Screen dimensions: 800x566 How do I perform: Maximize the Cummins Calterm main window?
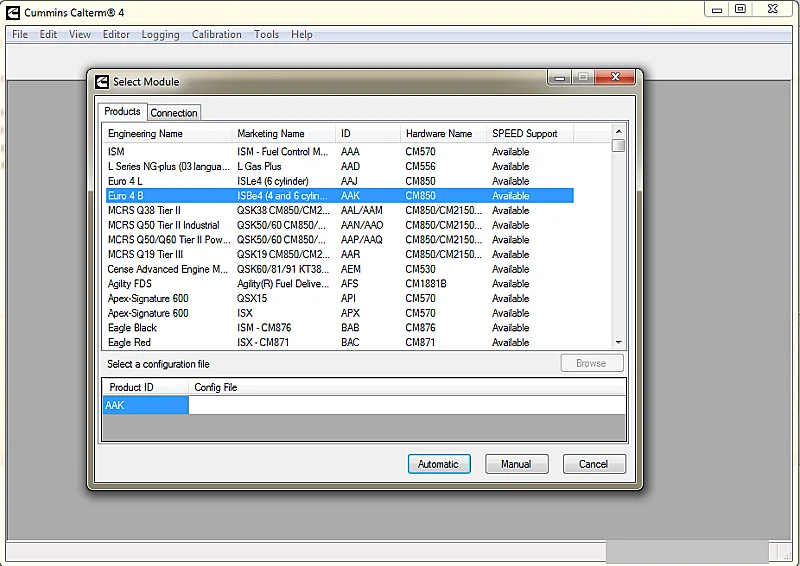coord(740,9)
